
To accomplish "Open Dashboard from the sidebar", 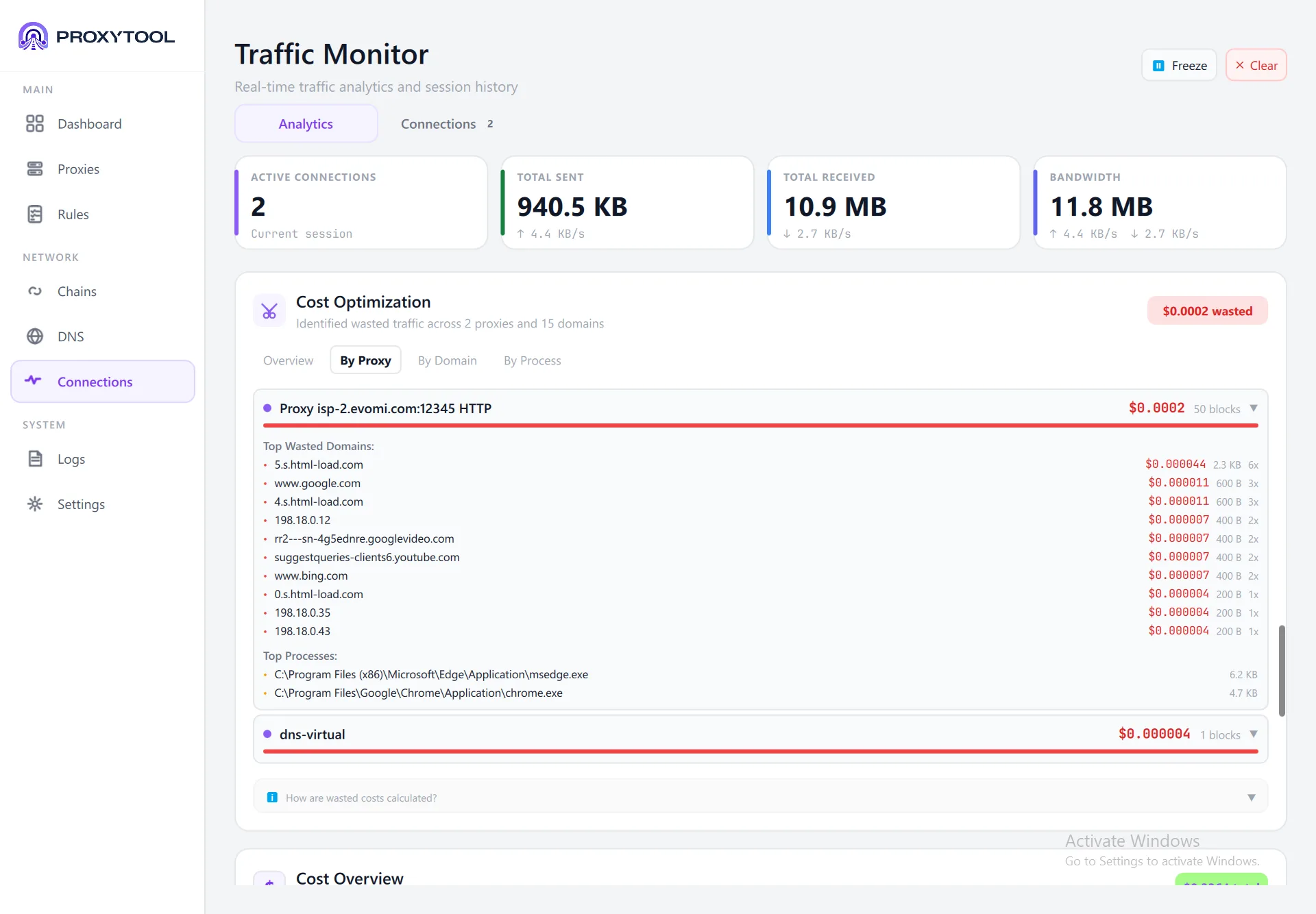I will coord(103,124).
